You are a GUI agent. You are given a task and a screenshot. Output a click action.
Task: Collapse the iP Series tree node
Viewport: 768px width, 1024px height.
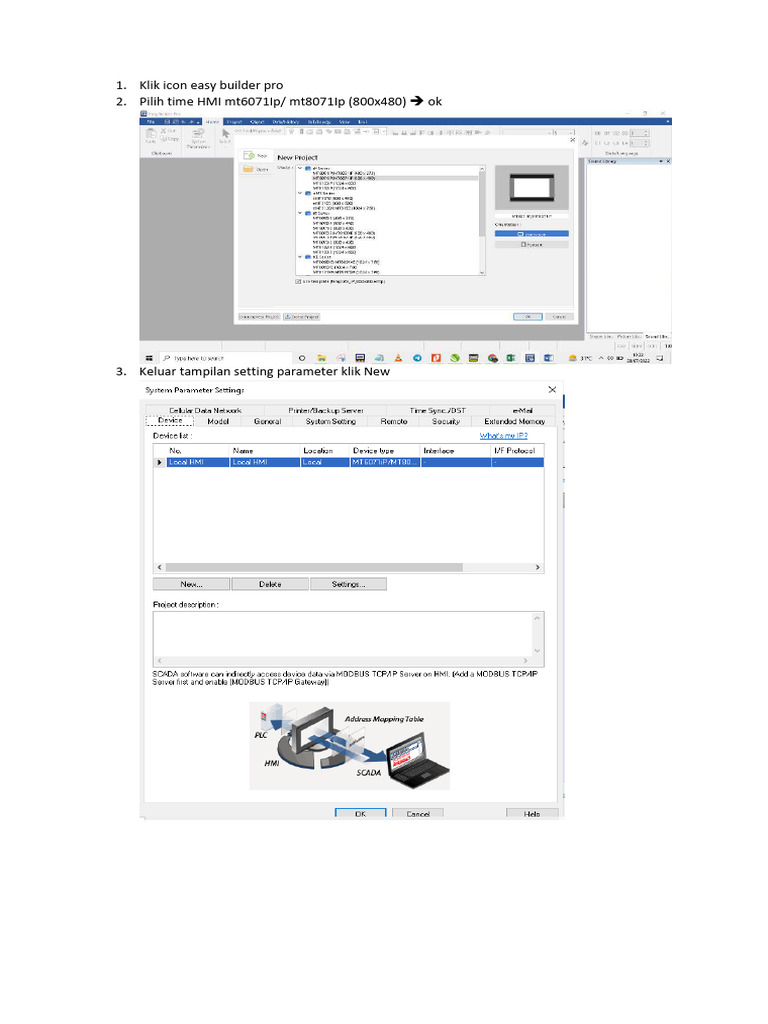(x=300, y=168)
